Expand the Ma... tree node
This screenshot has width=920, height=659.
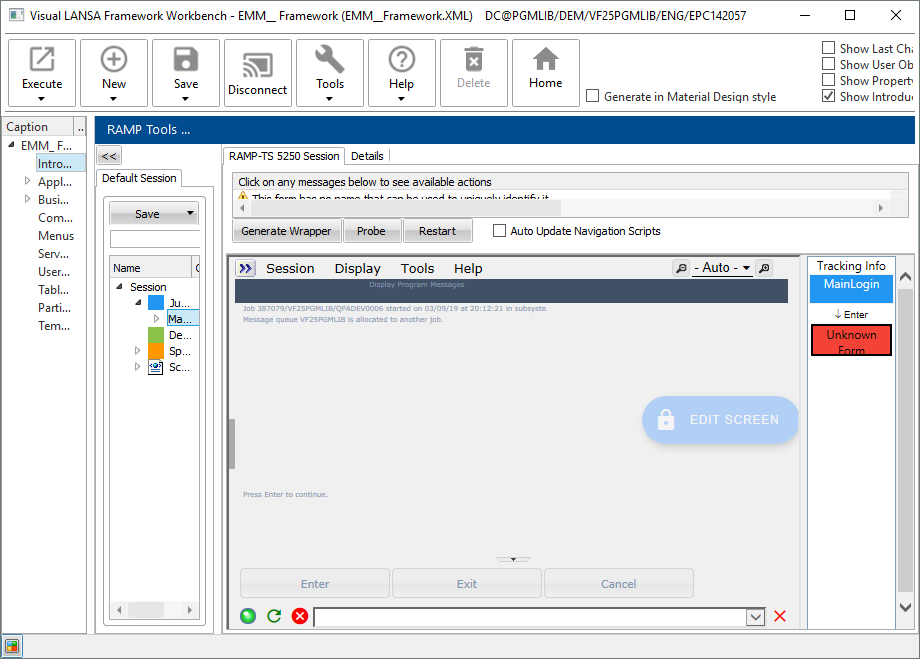coord(156,318)
